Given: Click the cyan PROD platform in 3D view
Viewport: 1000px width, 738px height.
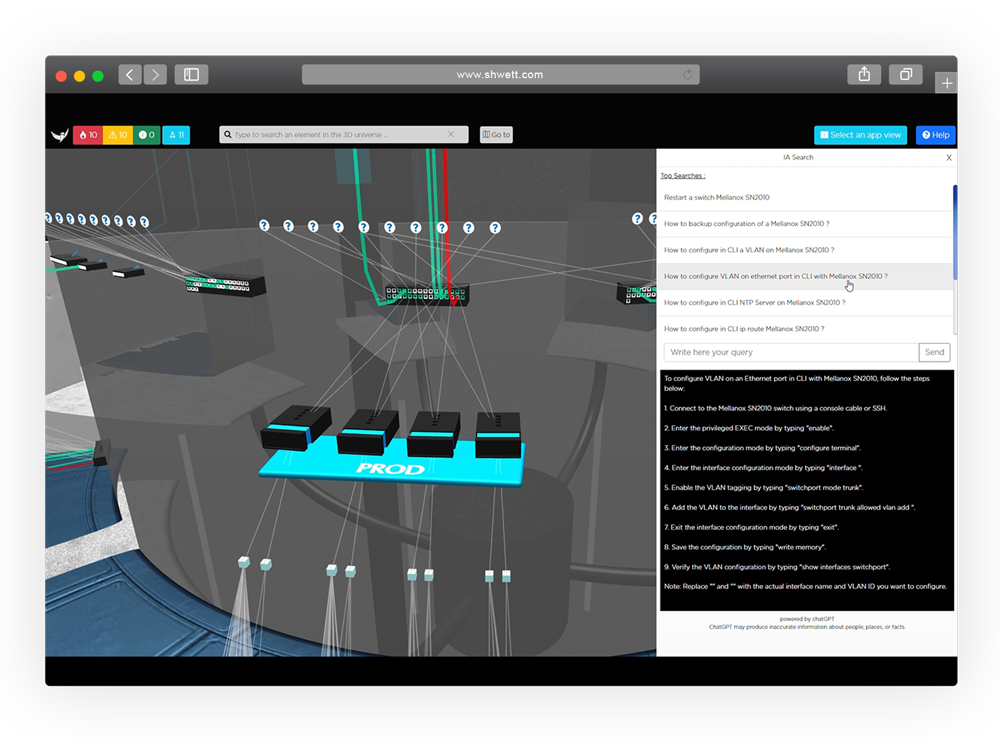Looking at the screenshot, I should pos(392,467).
